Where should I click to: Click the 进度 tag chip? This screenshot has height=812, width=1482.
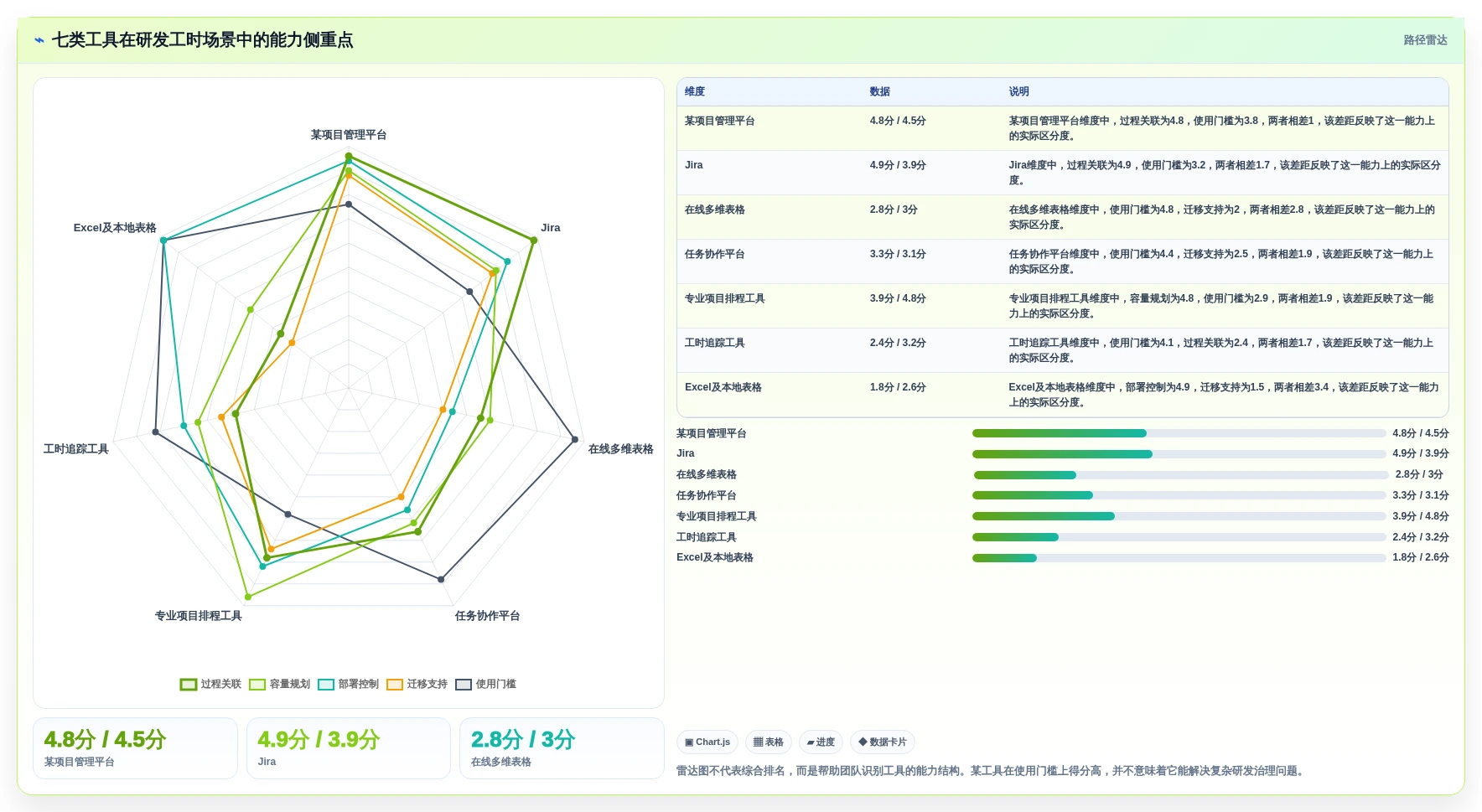[821, 742]
